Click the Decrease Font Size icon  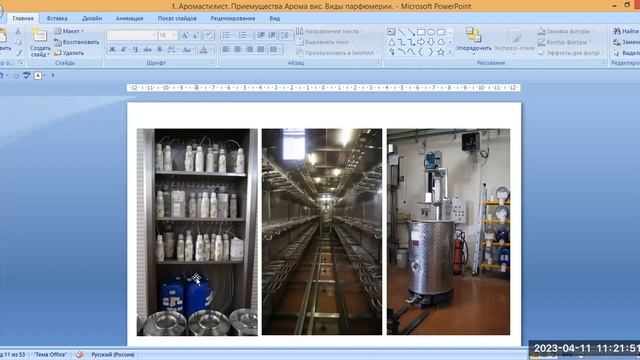click(196, 36)
